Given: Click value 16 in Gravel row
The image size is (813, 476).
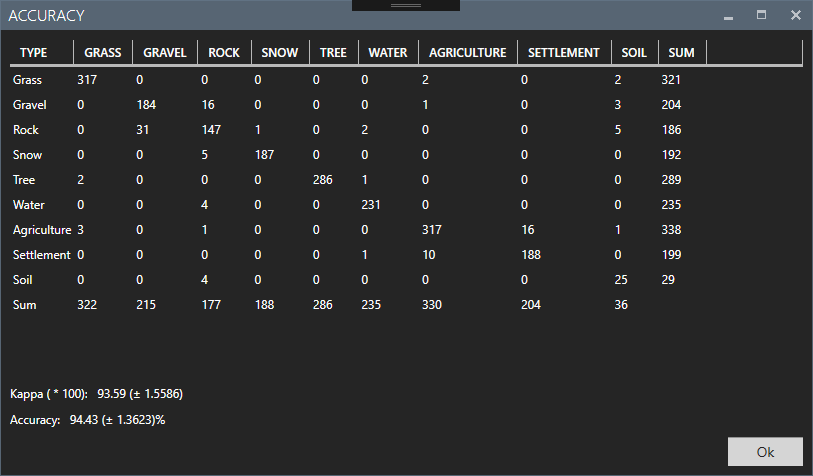Looking at the screenshot, I should [208, 105].
